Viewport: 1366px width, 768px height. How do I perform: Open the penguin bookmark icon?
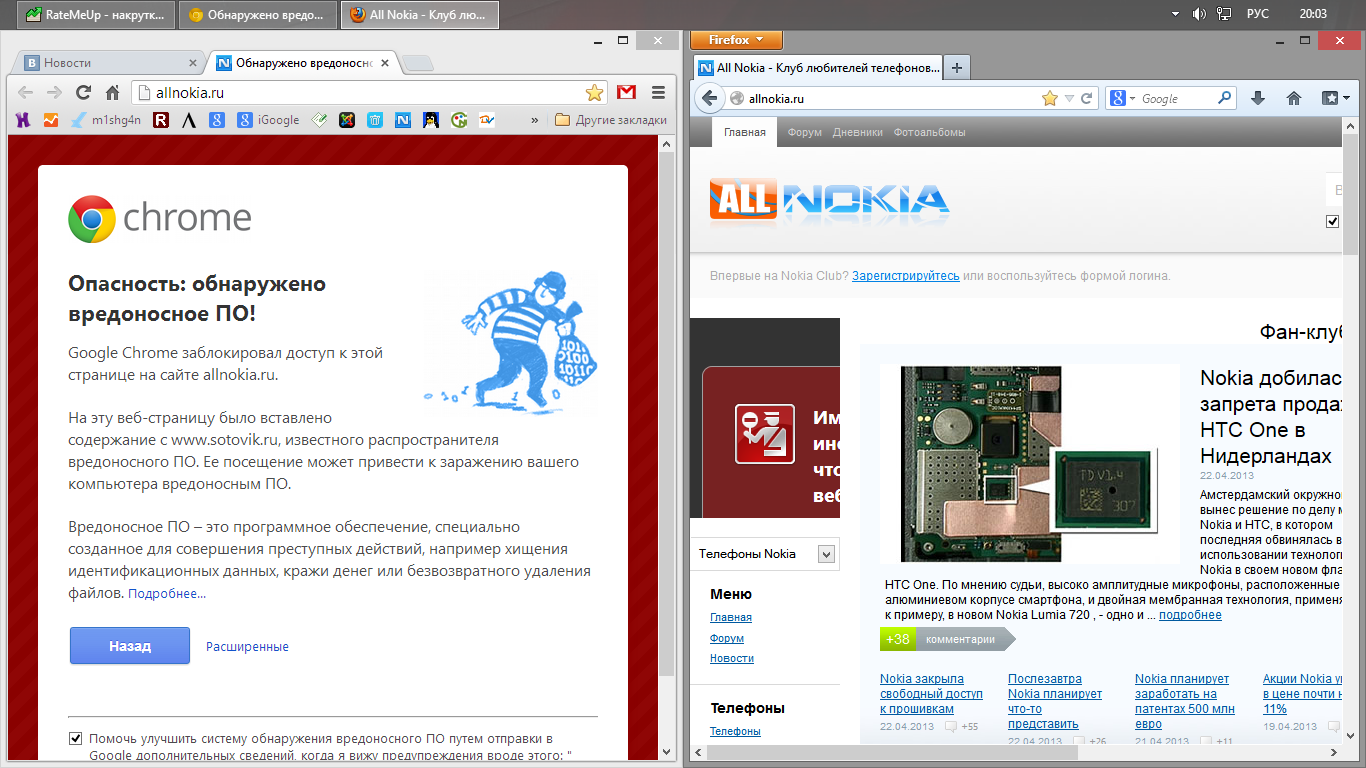[x=431, y=120]
